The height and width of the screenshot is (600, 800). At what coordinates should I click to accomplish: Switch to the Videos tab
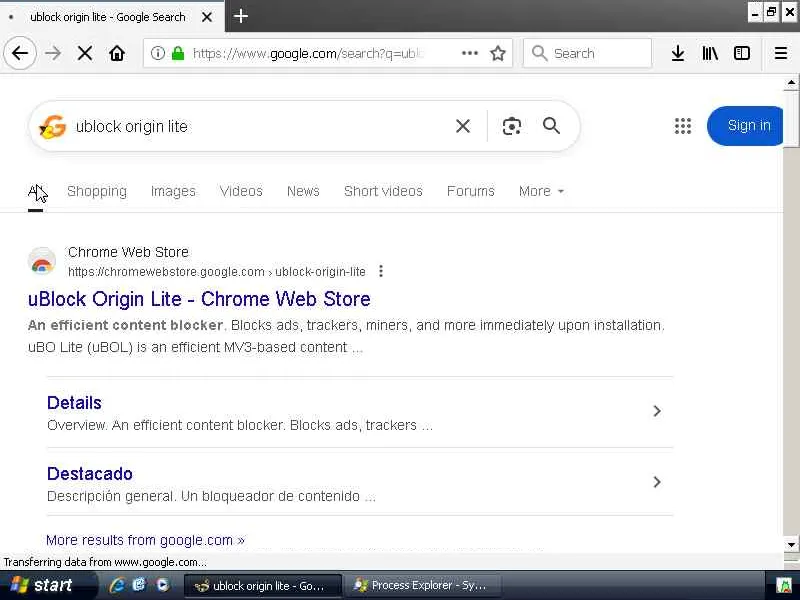click(241, 191)
